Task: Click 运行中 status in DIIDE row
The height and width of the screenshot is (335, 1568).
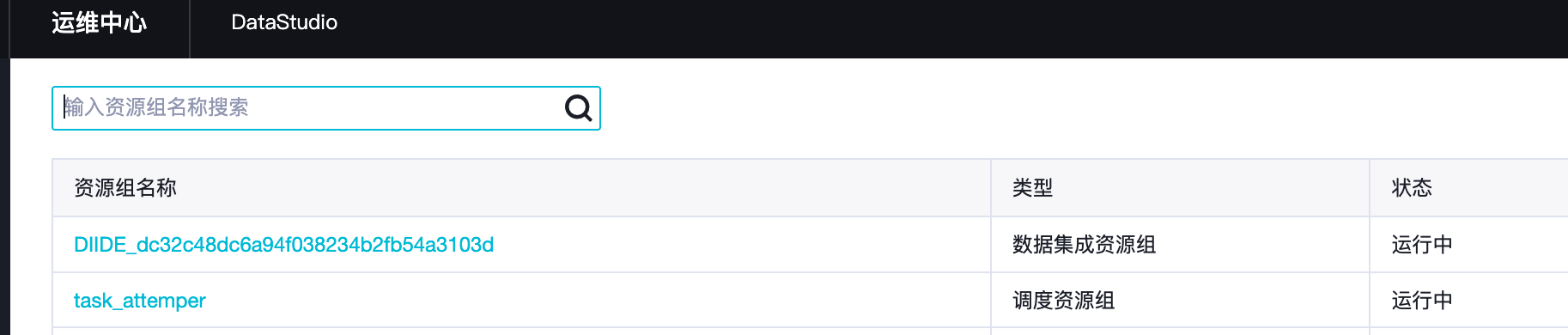Action: click(x=1422, y=245)
